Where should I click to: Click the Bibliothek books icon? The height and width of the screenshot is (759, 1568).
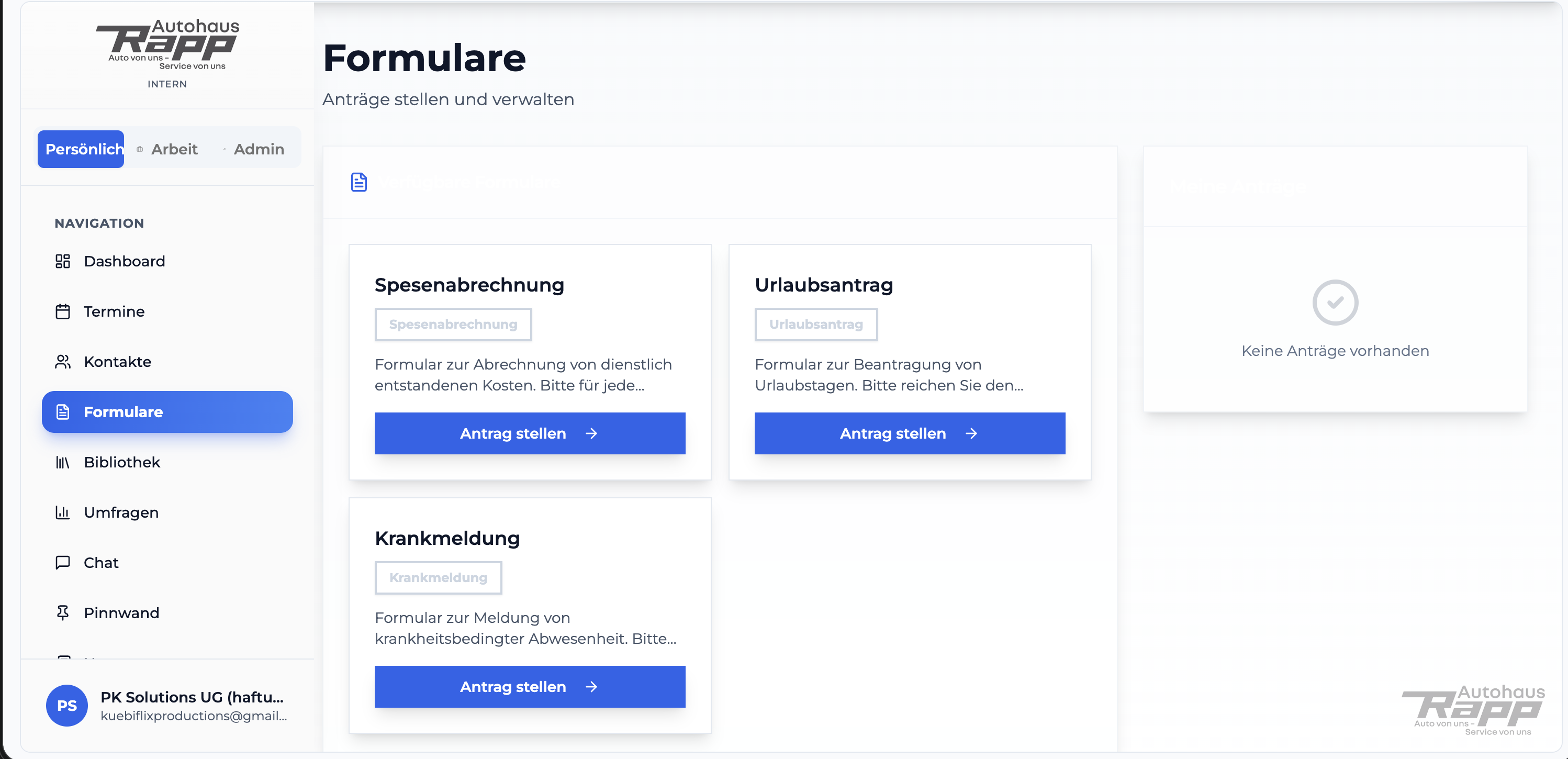point(63,463)
